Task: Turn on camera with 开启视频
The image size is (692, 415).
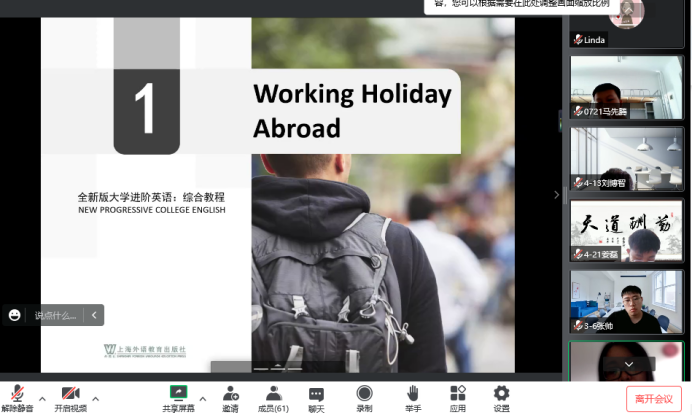Action: pos(70,397)
